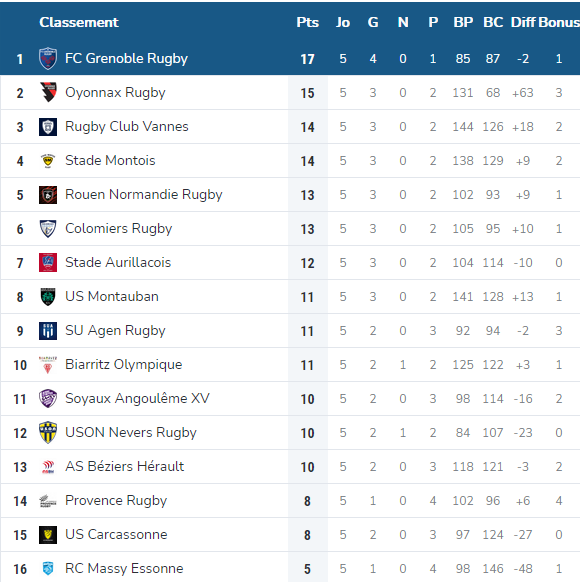Select the AS Béziers Hérault row
This screenshot has height=582, width=580.
coord(290,467)
